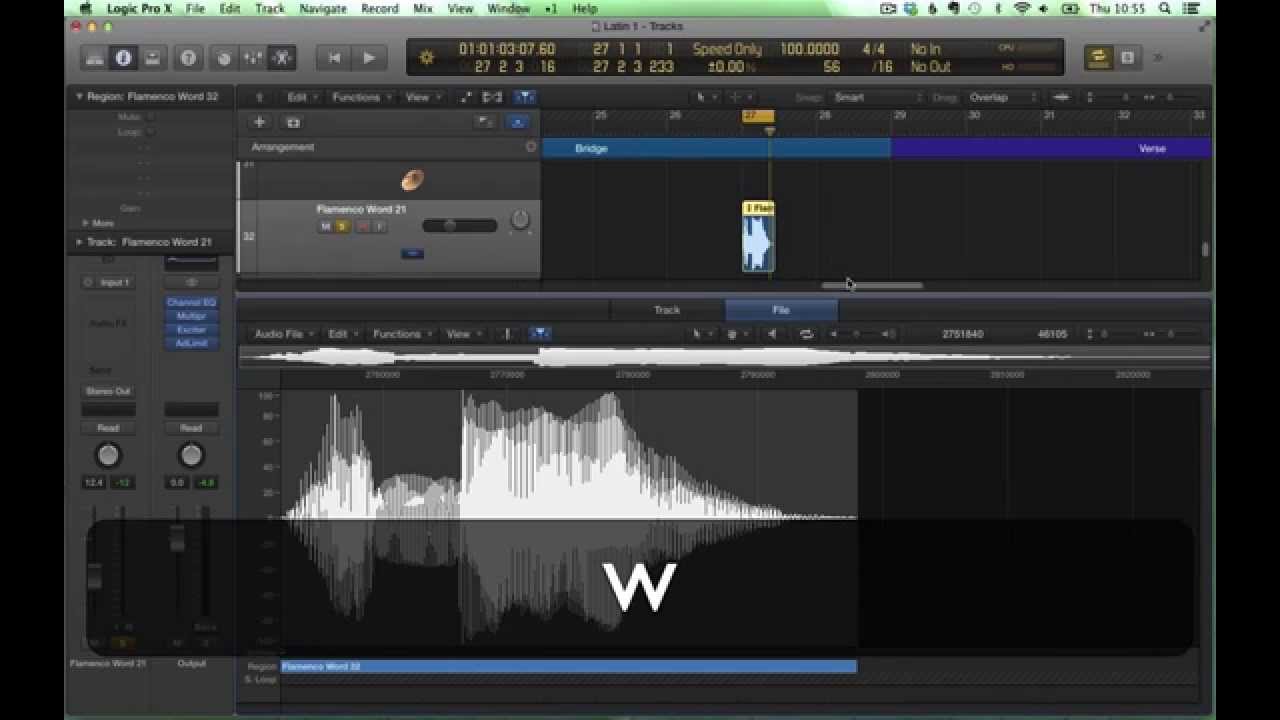This screenshot has width=1280, height=720.
Task: Toggle the Loop checkbox in region inspector
Action: (x=150, y=132)
